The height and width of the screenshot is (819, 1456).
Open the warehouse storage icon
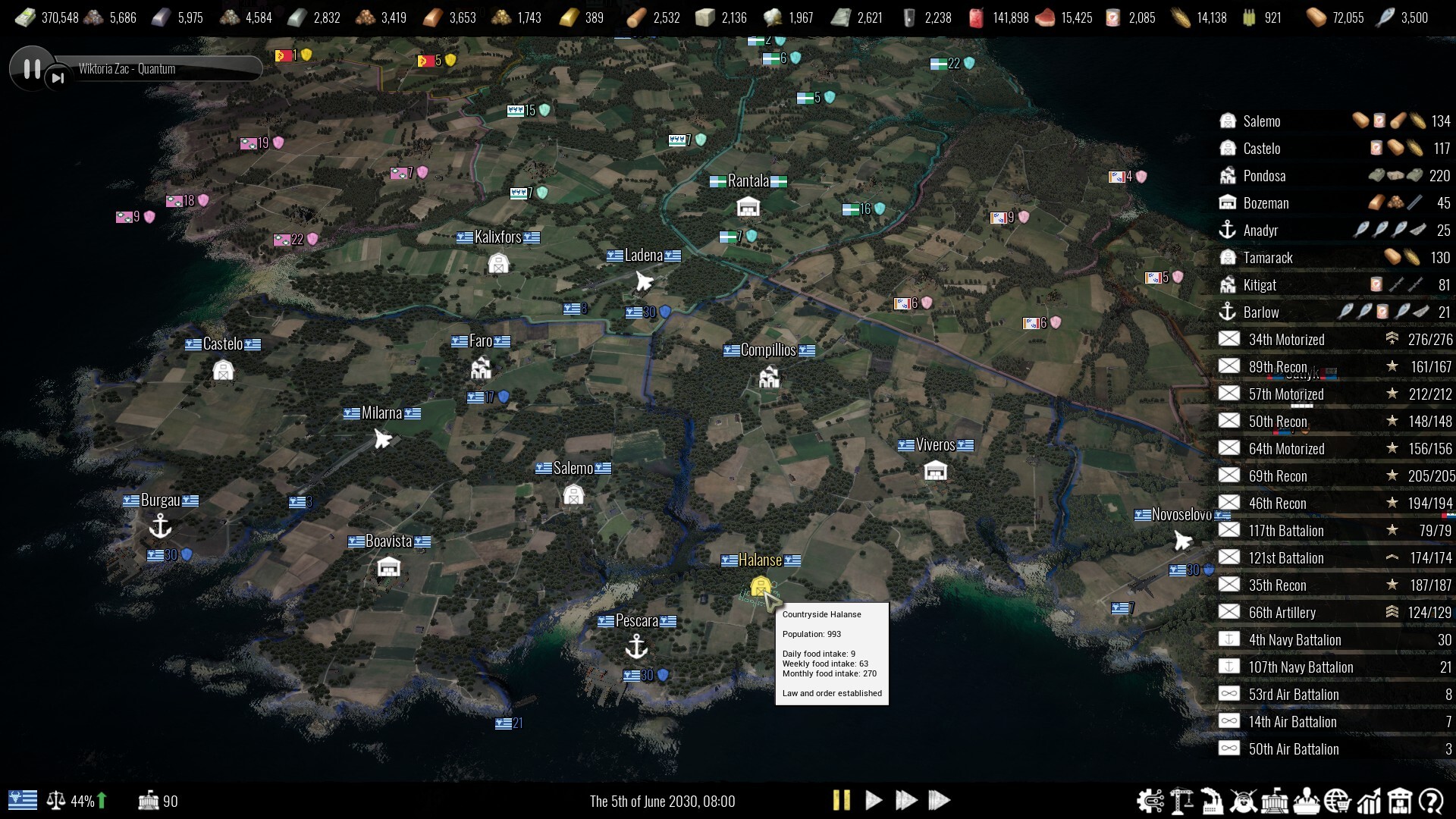[1400, 801]
